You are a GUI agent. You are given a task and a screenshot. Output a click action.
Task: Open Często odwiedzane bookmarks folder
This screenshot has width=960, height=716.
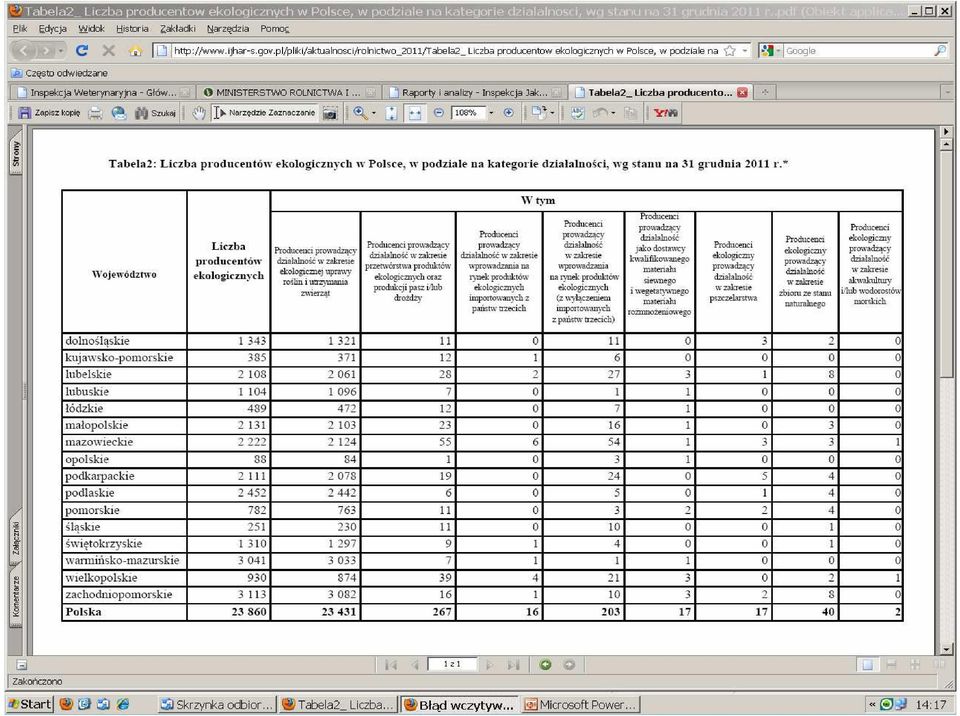click(59, 73)
